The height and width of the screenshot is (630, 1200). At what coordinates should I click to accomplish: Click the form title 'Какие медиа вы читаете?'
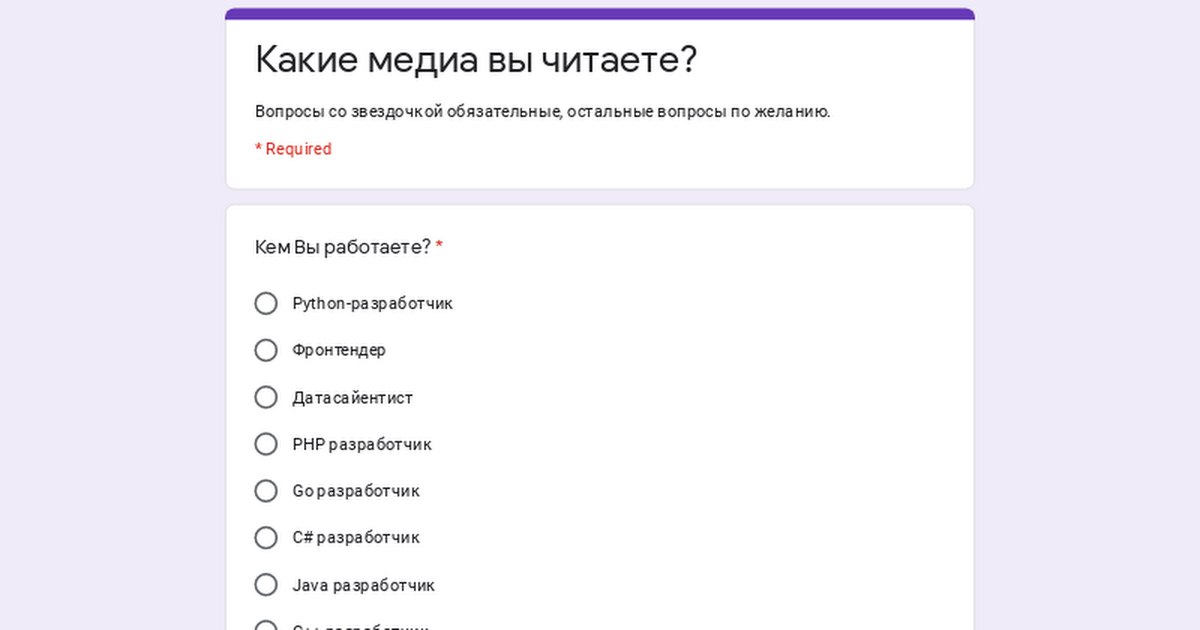(x=476, y=60)
